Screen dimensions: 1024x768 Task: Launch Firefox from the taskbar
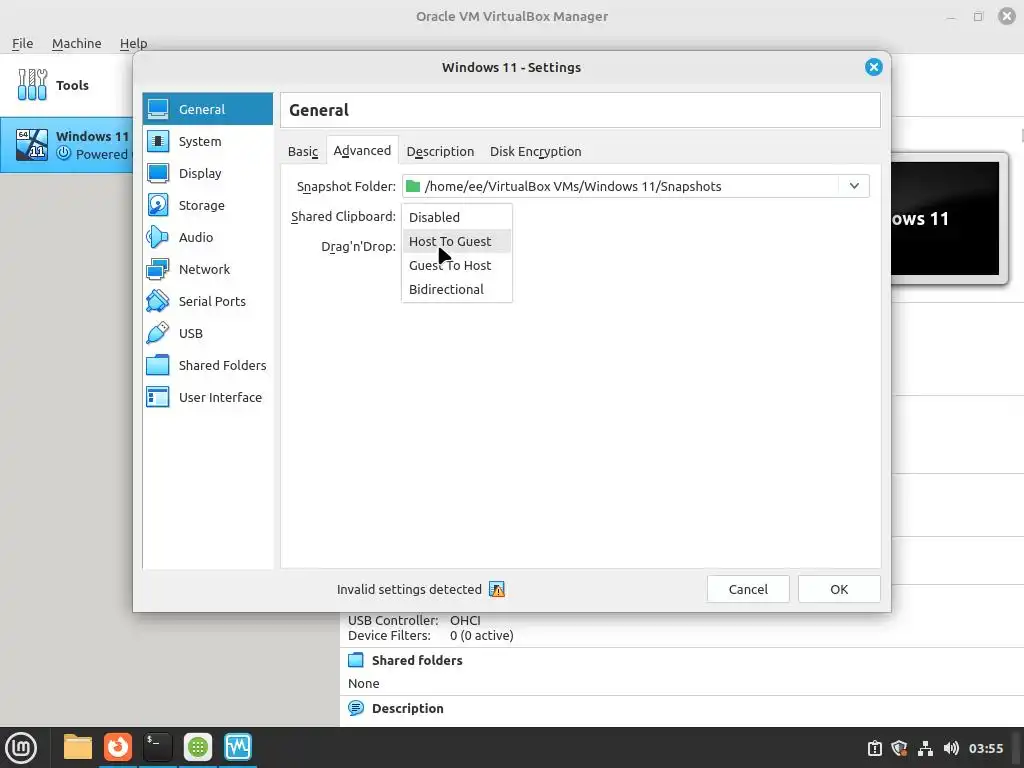click(118, 747)
